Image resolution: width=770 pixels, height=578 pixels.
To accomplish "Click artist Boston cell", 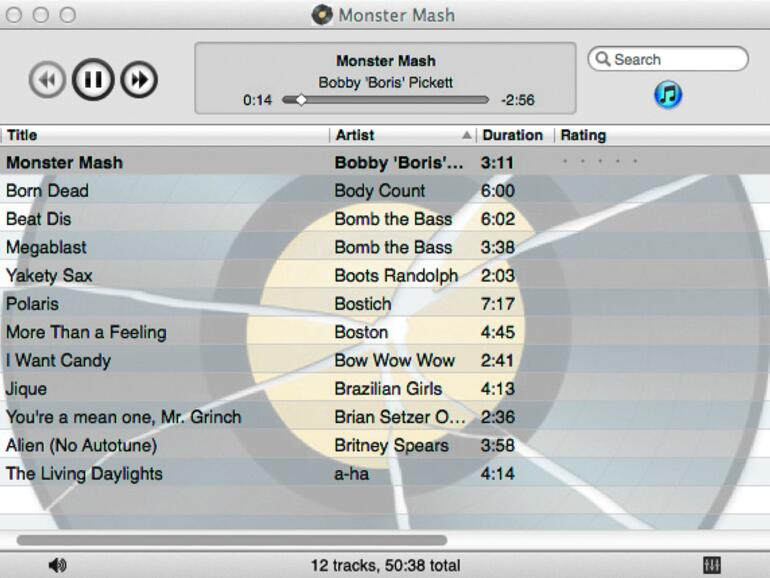I will [x=361, y=332].
